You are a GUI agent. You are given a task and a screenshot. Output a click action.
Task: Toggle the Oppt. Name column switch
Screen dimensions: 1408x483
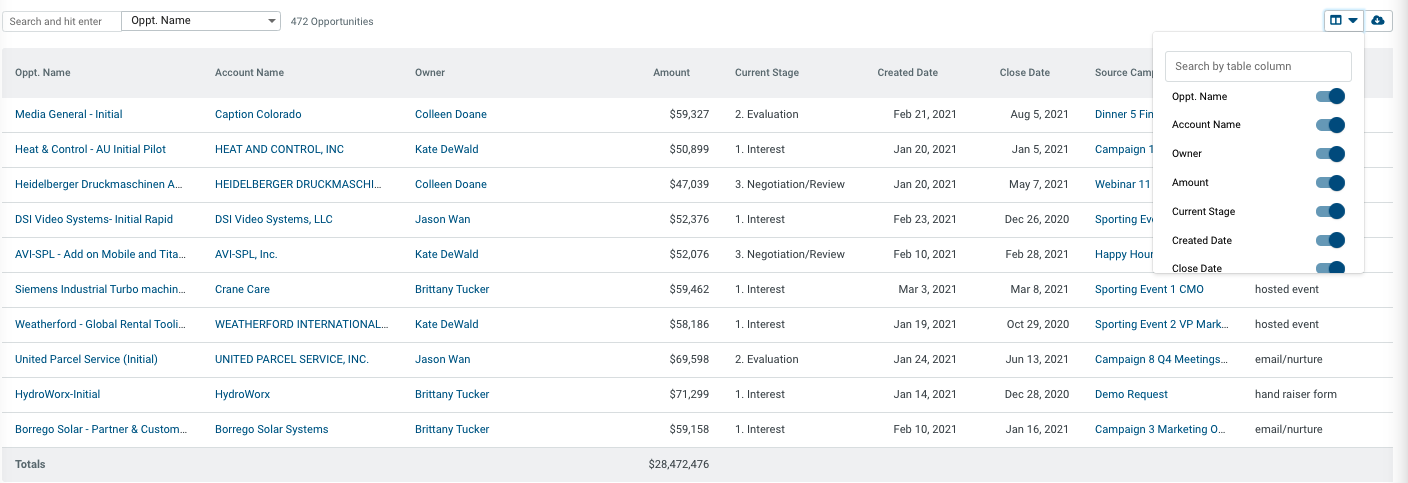[1330, 96]
